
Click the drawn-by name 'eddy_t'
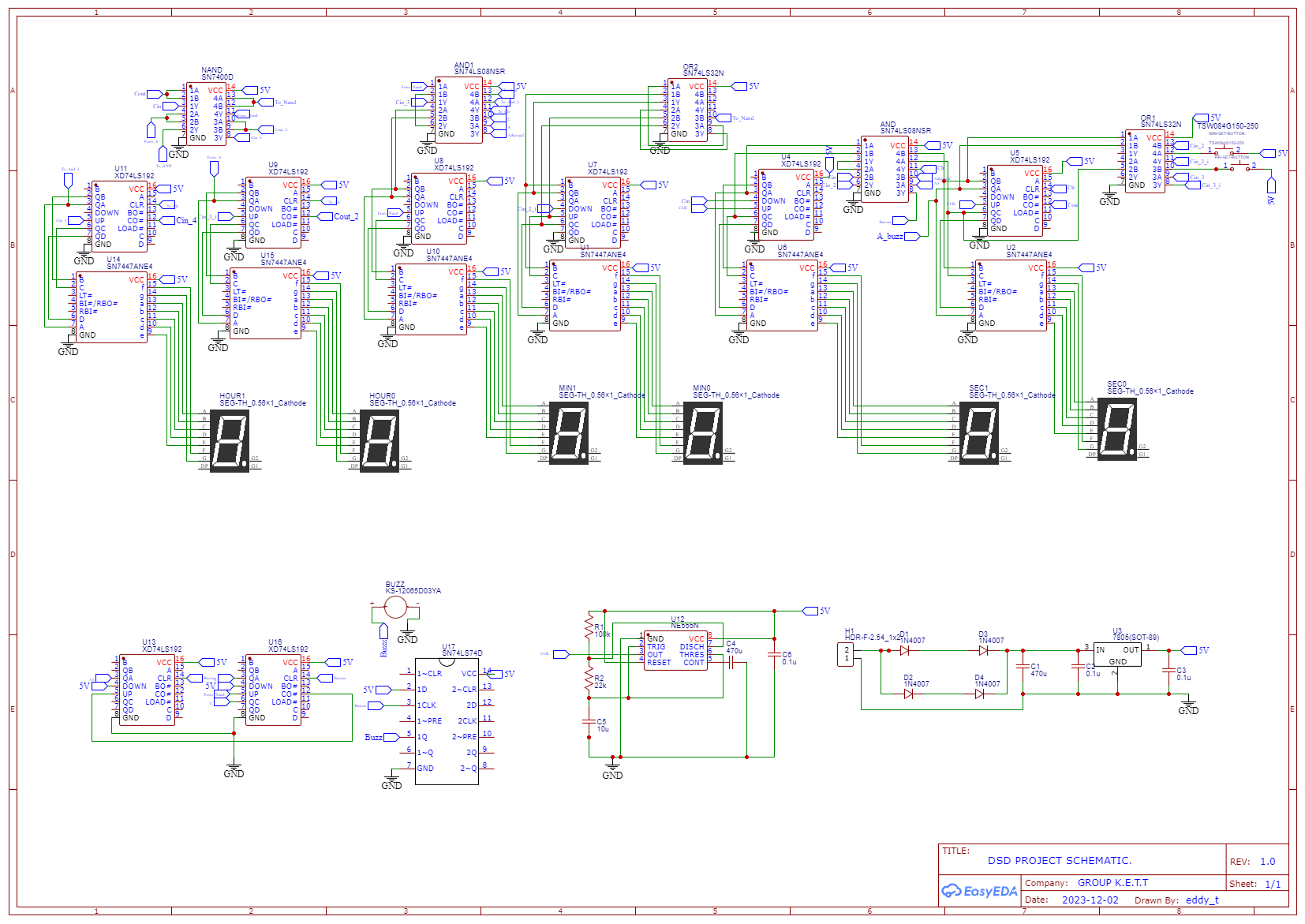1202,900
